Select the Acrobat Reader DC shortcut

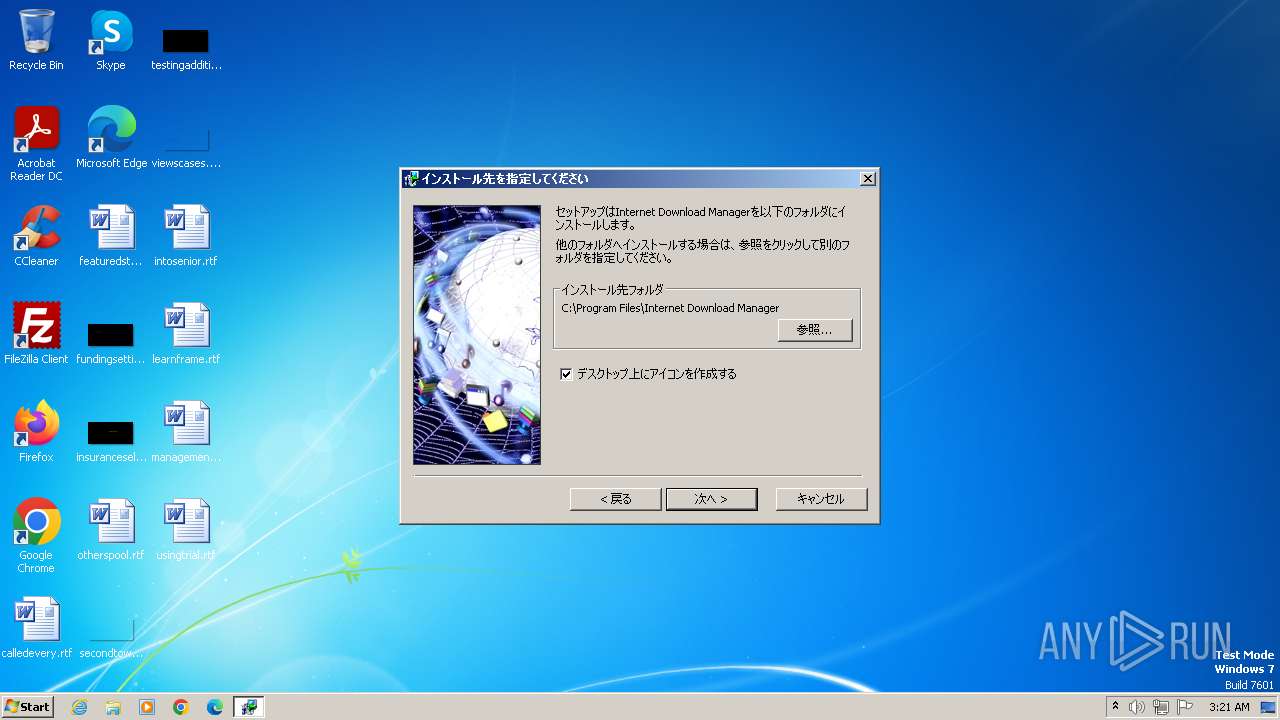click(x=37, y=144)
